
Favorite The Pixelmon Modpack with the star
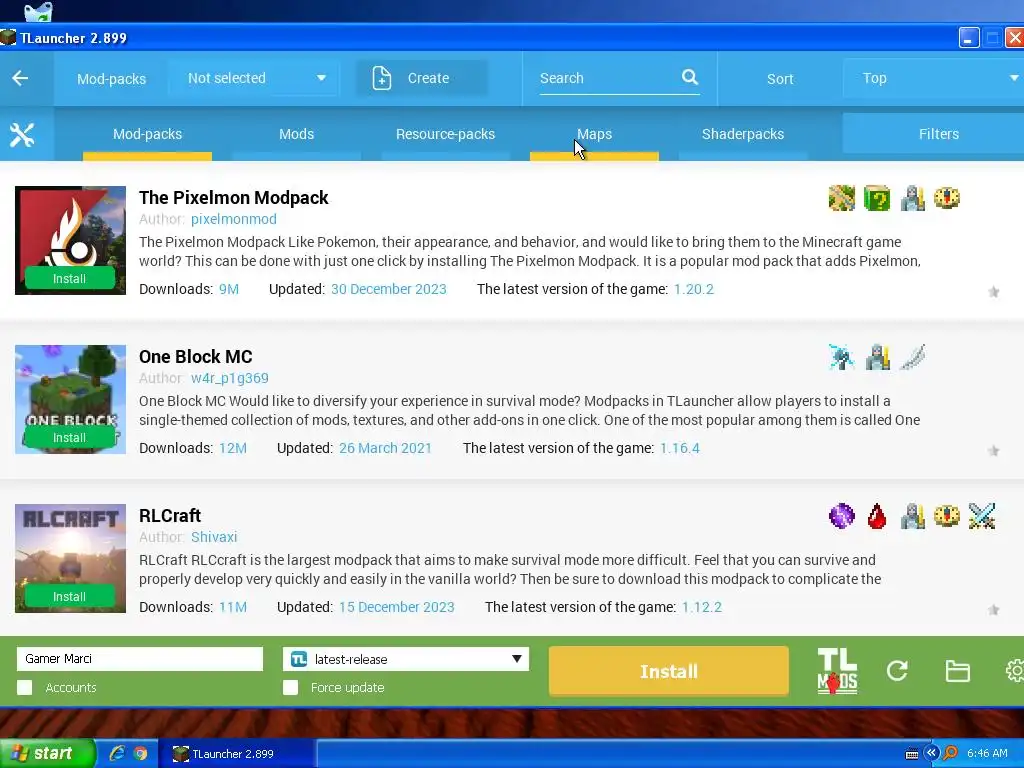(x=993, y=292)
